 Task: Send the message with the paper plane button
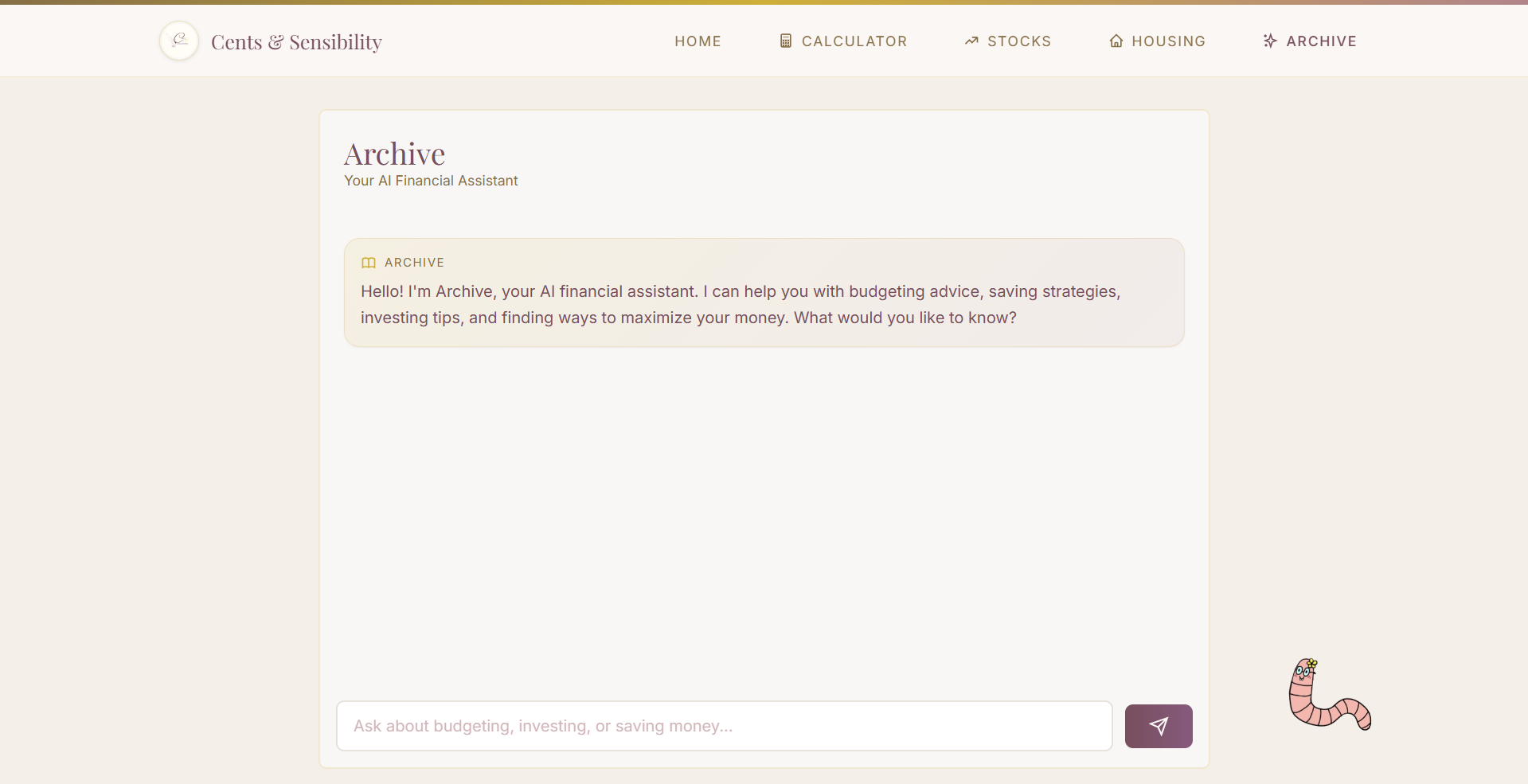point(1159,726)
